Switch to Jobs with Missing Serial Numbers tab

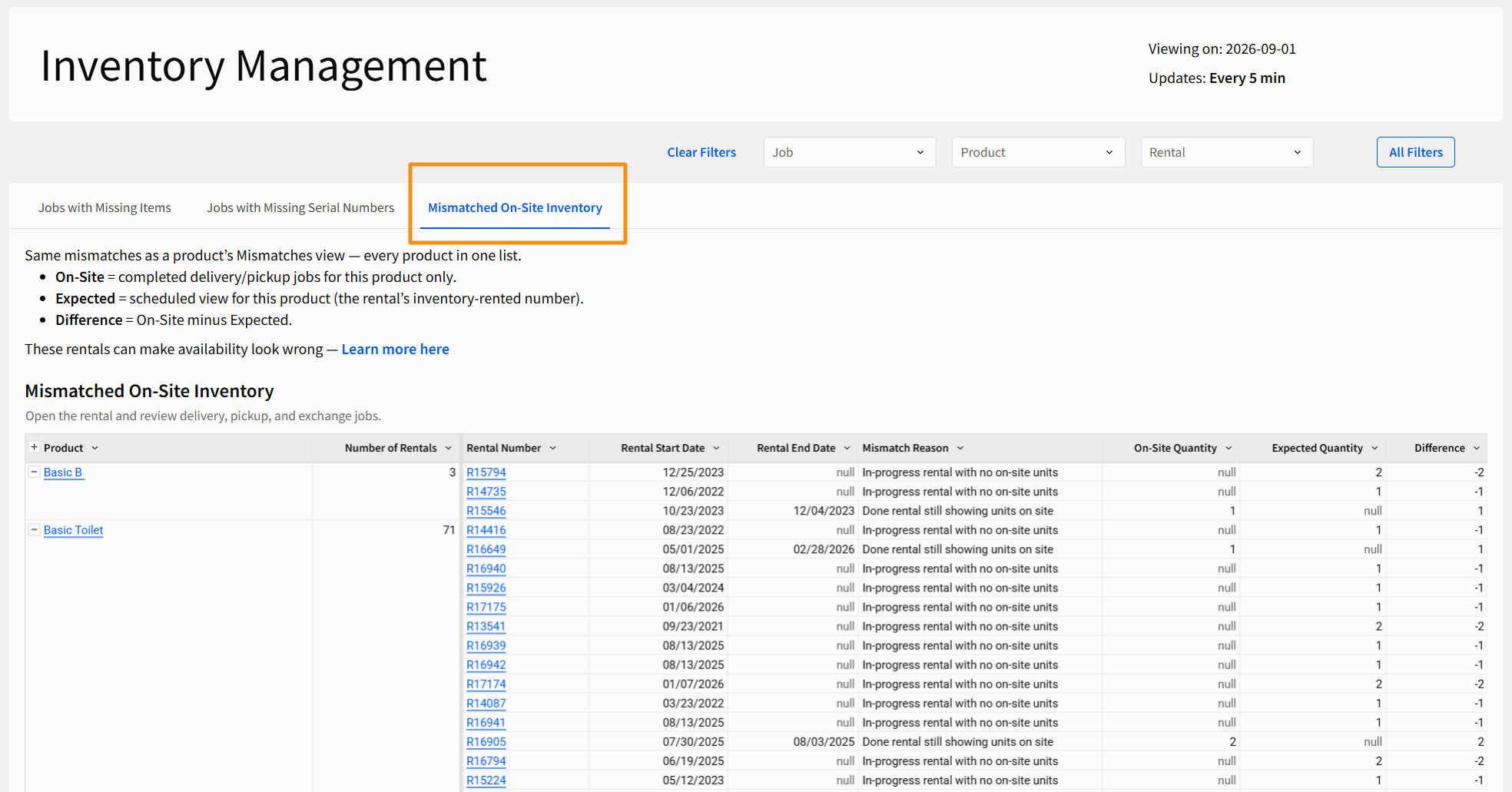point(300,207)
